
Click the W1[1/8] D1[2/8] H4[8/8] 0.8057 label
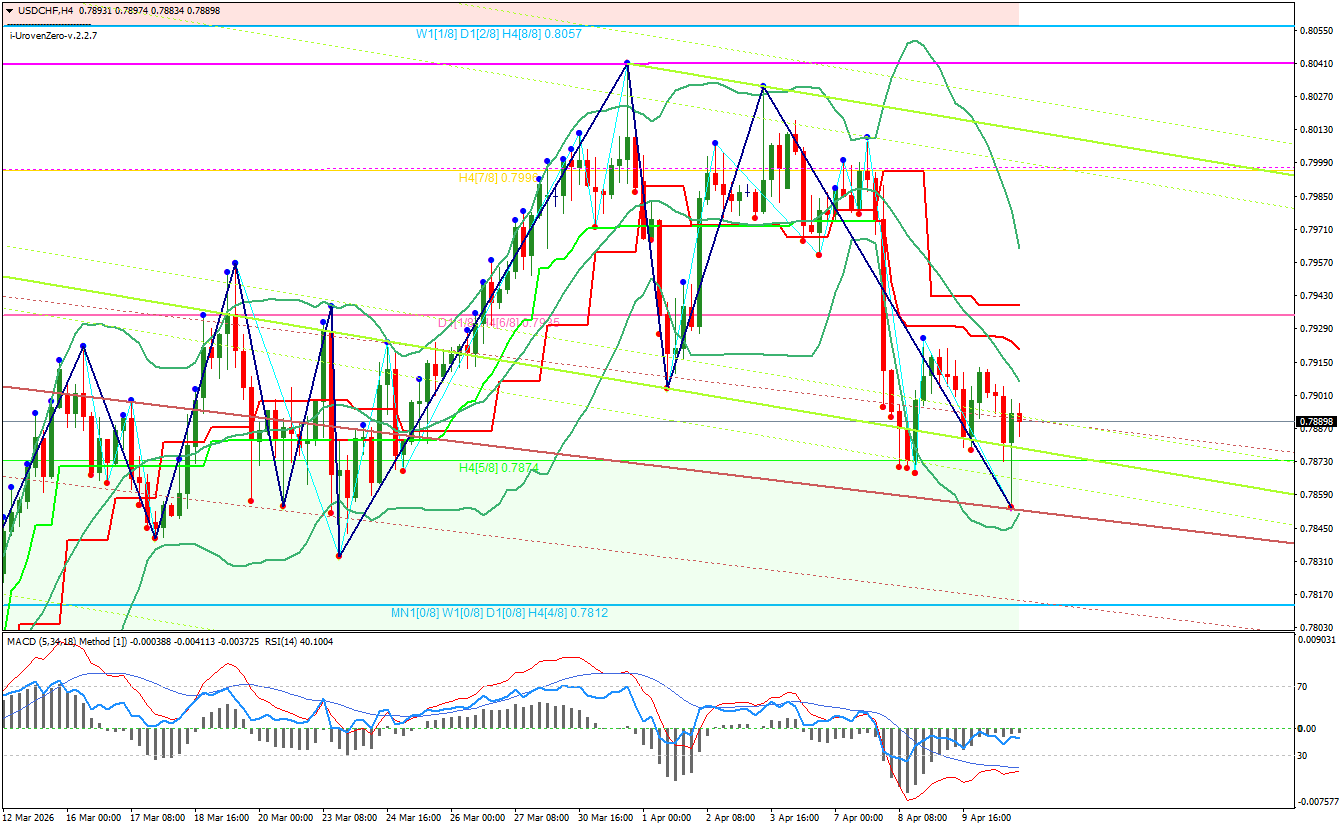[x=499, y=33]
